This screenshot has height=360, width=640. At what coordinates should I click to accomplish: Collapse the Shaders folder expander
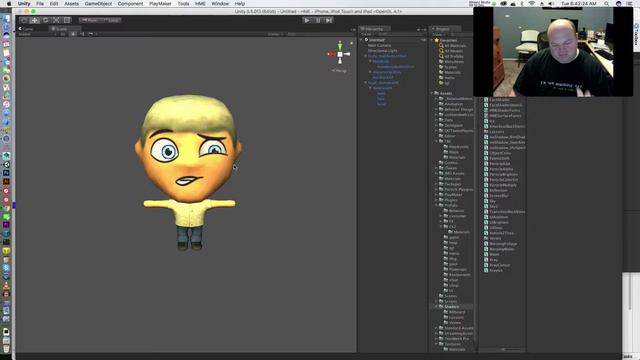[436, 307]
